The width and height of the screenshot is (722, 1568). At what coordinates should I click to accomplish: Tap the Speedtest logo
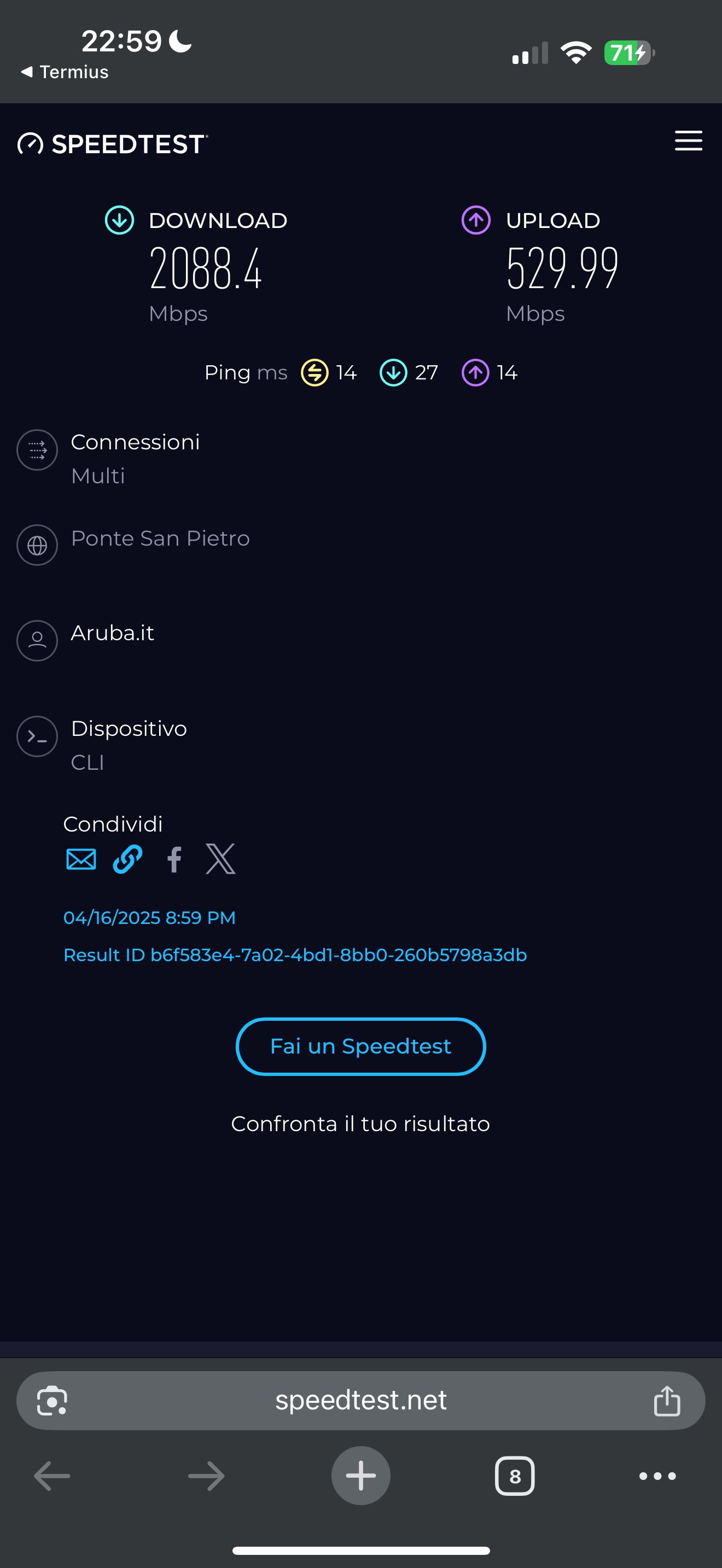pyautogui.click(x=113, y=144)
